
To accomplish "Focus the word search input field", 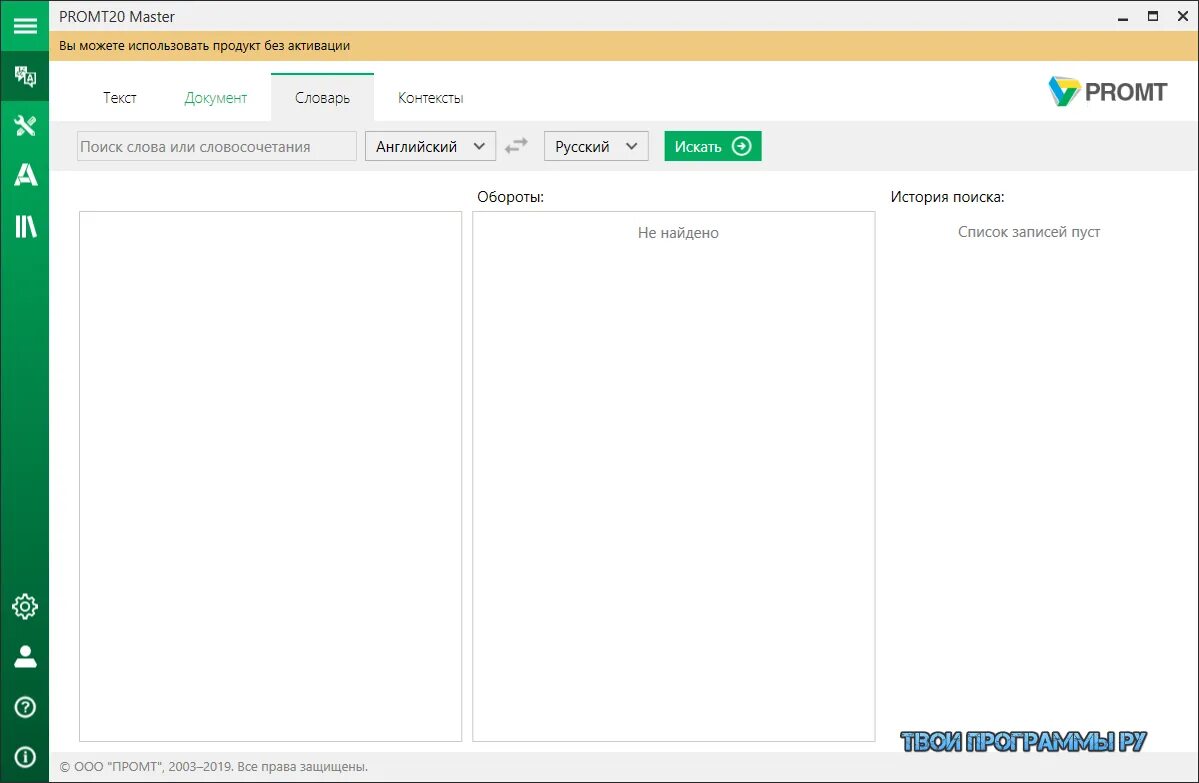I will [216, 146].
